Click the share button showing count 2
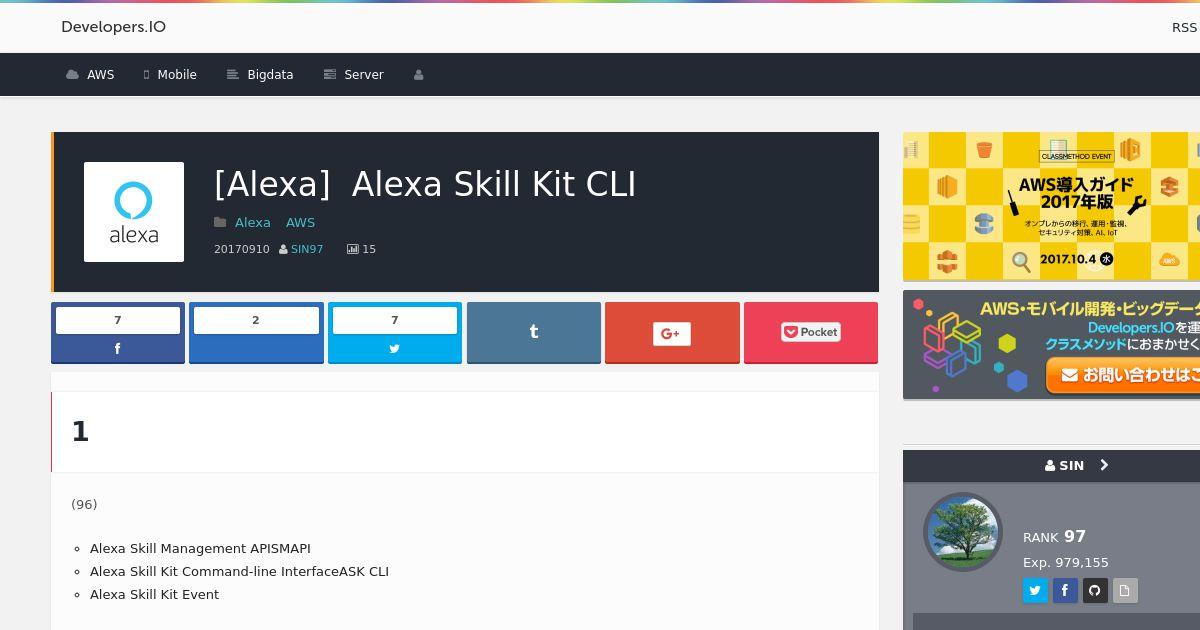The width and height of the screenshot is (1200, 630). tap(256, 333)
